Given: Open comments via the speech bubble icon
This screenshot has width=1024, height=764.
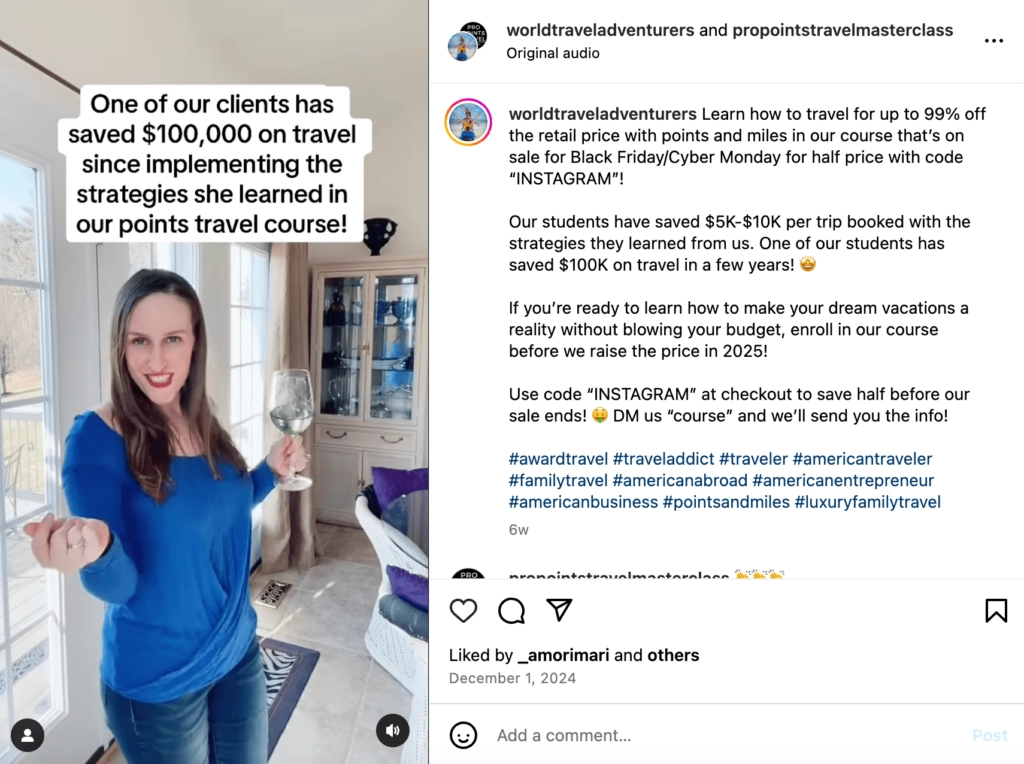Looking at the screenshot, I should point(511,611).
